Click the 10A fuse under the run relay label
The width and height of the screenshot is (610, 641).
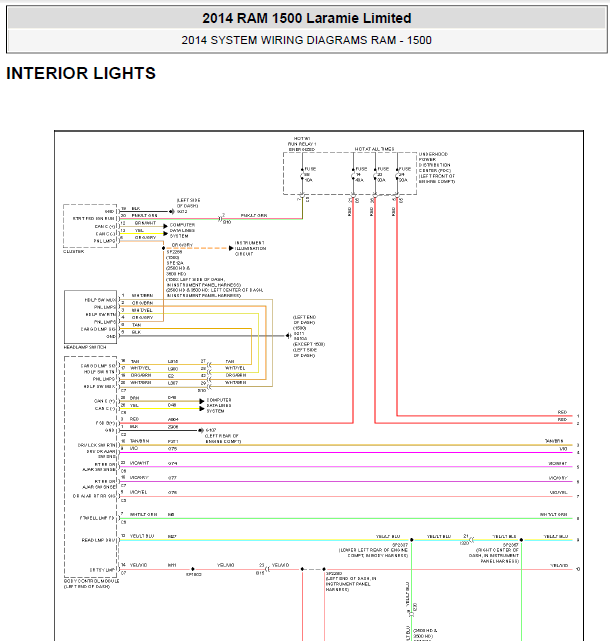tap(302, 176)
